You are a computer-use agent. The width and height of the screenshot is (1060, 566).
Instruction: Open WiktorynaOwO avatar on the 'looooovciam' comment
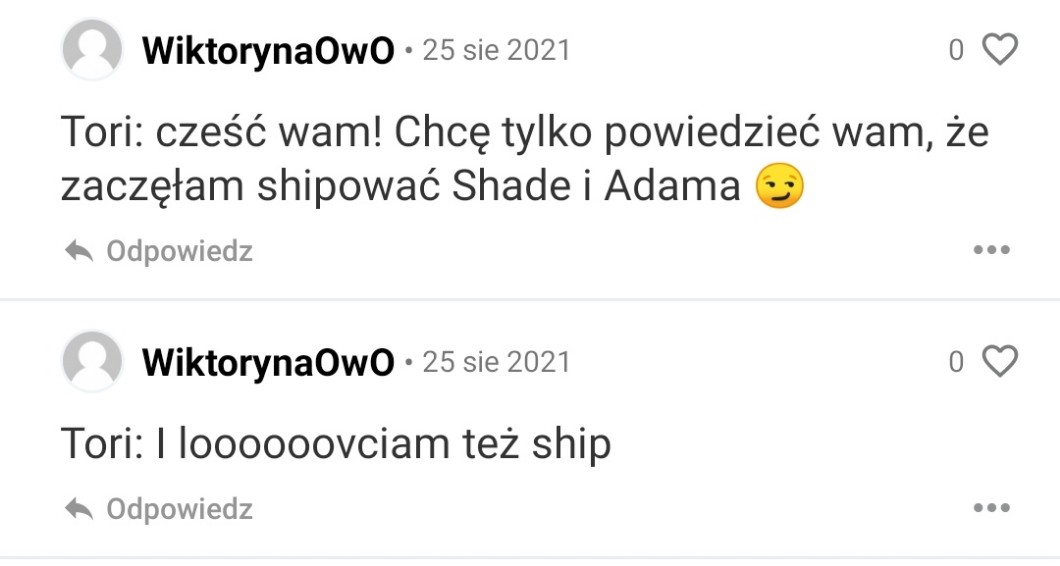click(x=92, y=361)
